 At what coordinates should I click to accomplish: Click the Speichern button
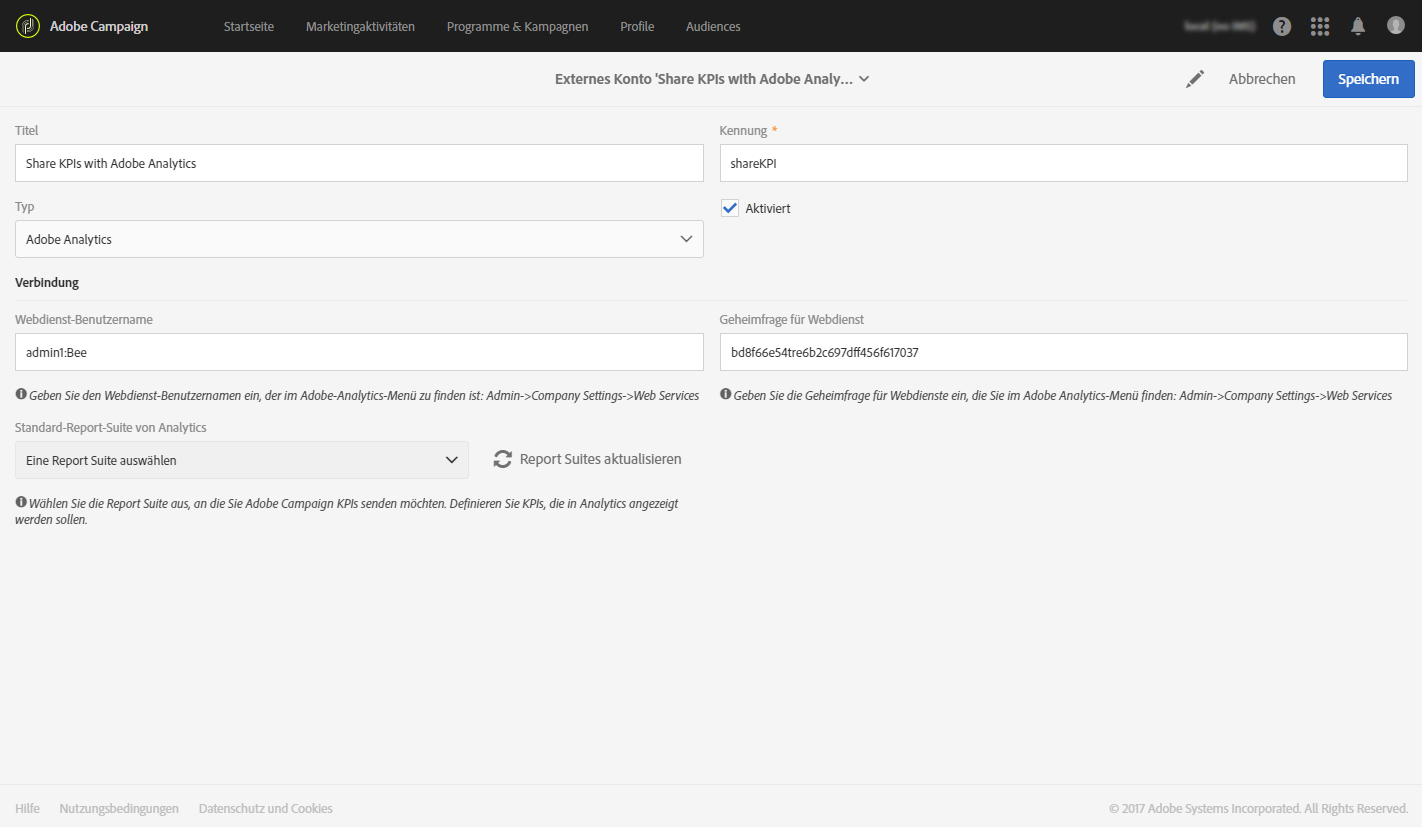[1368, 79]
